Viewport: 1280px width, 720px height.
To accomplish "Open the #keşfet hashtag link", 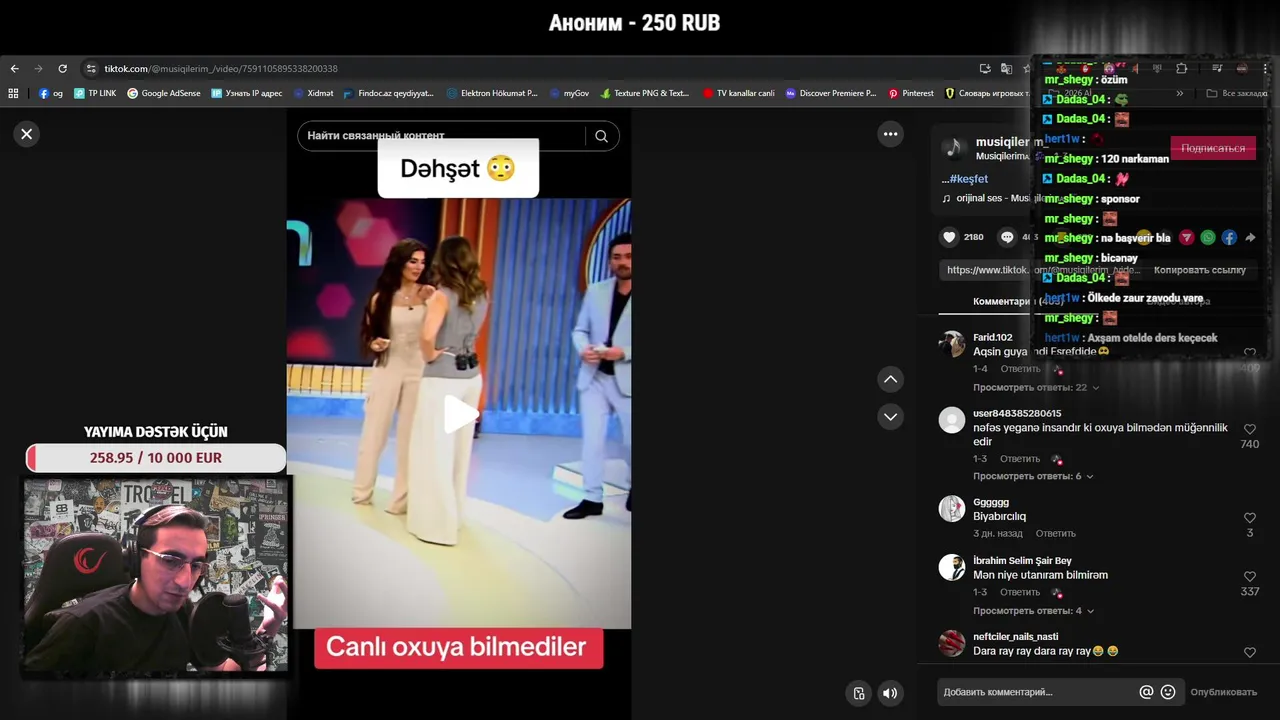I will click(x=964, y=179).
